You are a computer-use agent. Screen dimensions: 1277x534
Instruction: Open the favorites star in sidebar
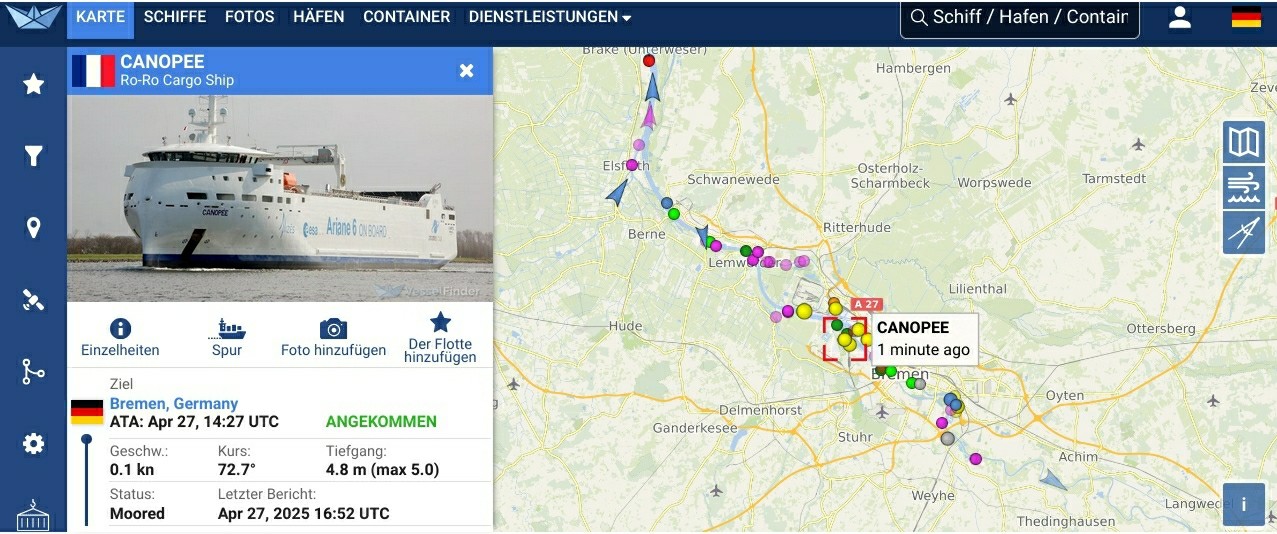(x=33, y=84)
